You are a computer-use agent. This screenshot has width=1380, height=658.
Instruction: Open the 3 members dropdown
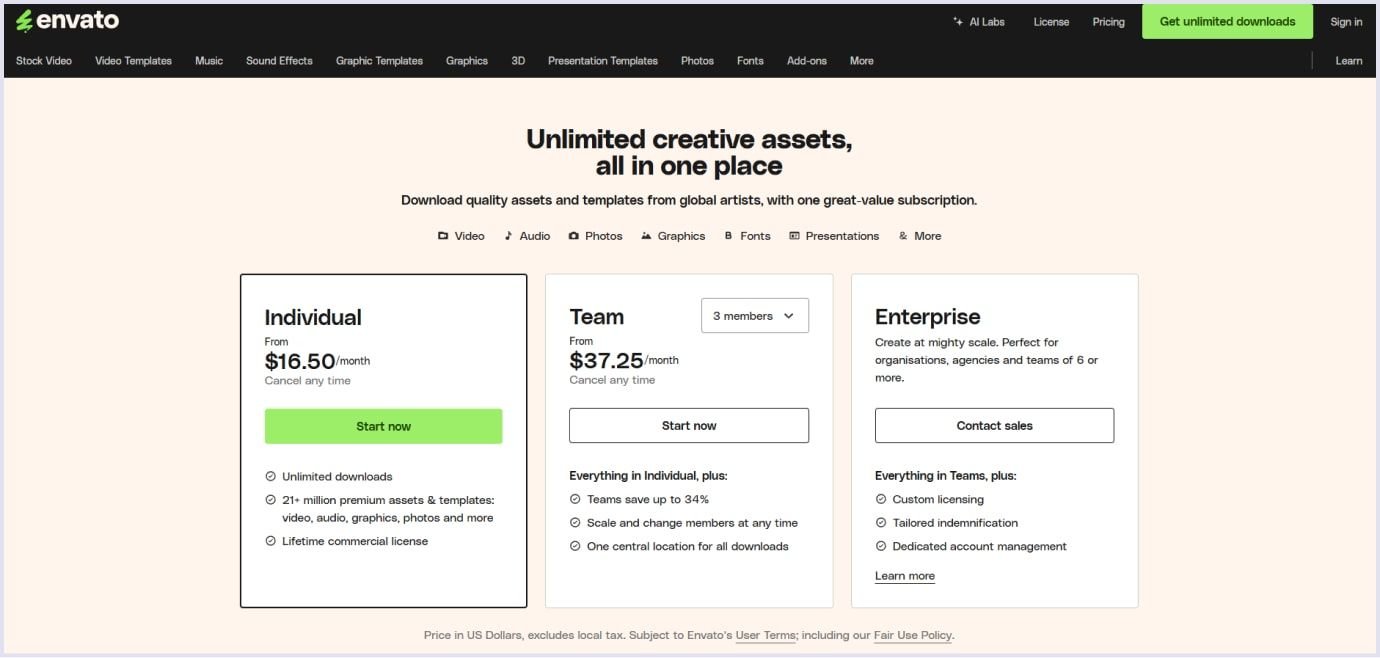pyautogui.click(x=755, y=316)
